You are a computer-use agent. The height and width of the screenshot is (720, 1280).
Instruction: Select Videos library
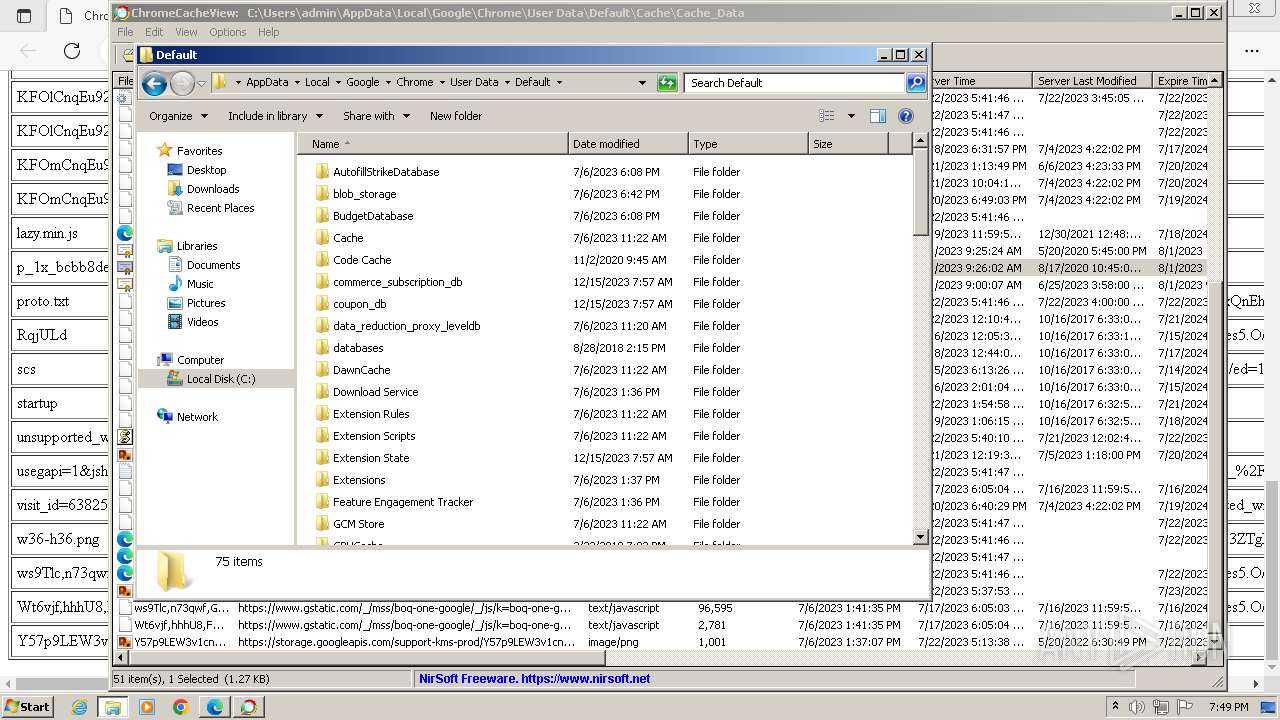point(202,322)
